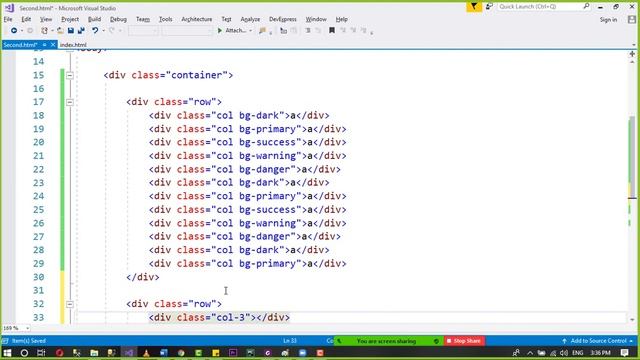The image size is (640, 360).
Task: Collapse the container div on line 15
Action: point(70,76)
